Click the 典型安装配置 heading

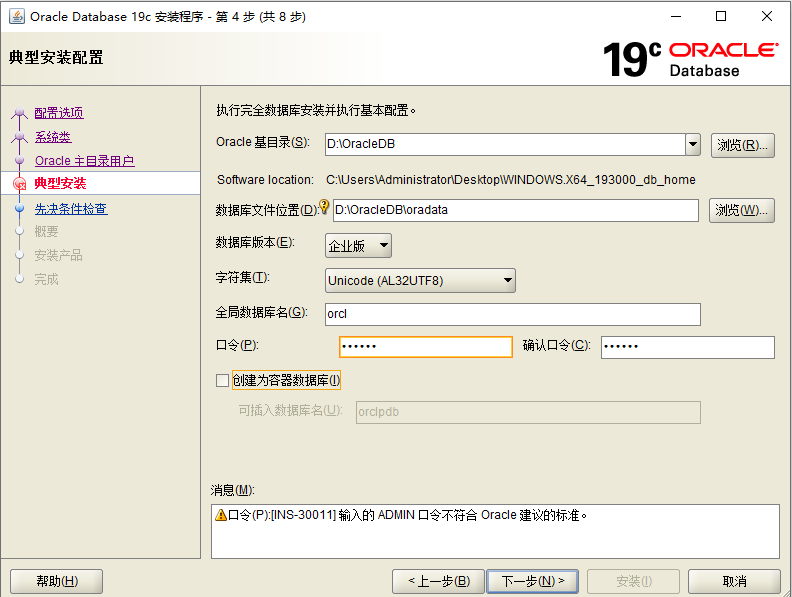tap(56, 57)
